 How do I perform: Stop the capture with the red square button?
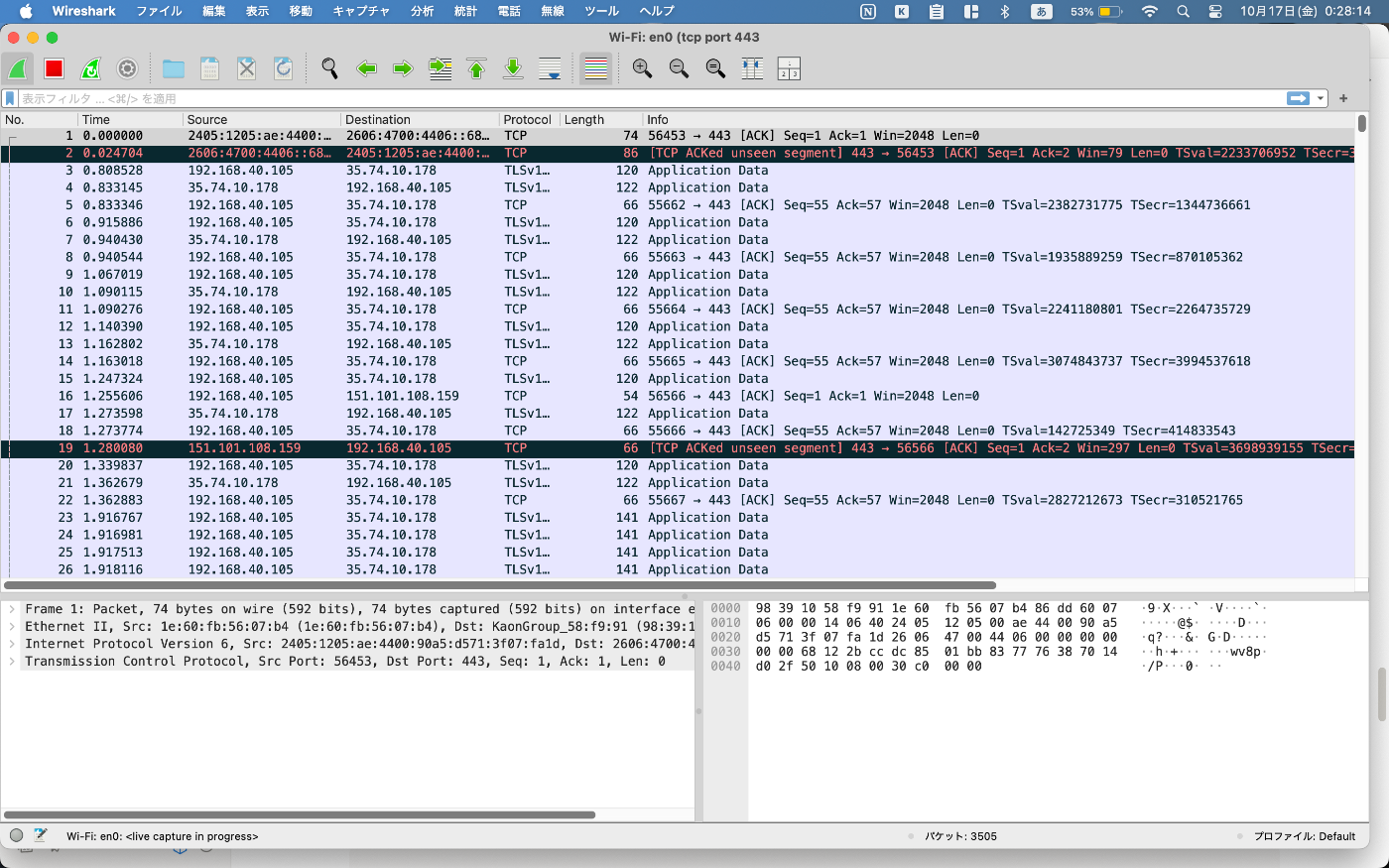[54, 68]
